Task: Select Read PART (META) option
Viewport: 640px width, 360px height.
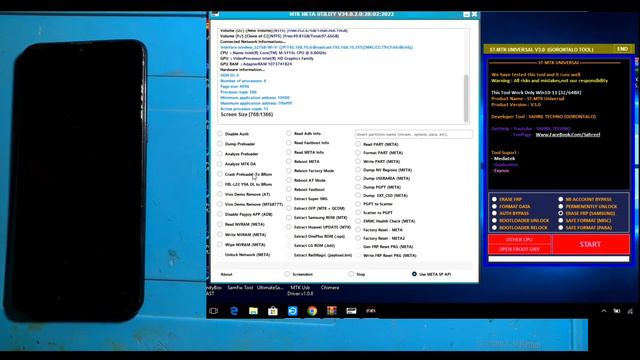Action: (377, 144)
